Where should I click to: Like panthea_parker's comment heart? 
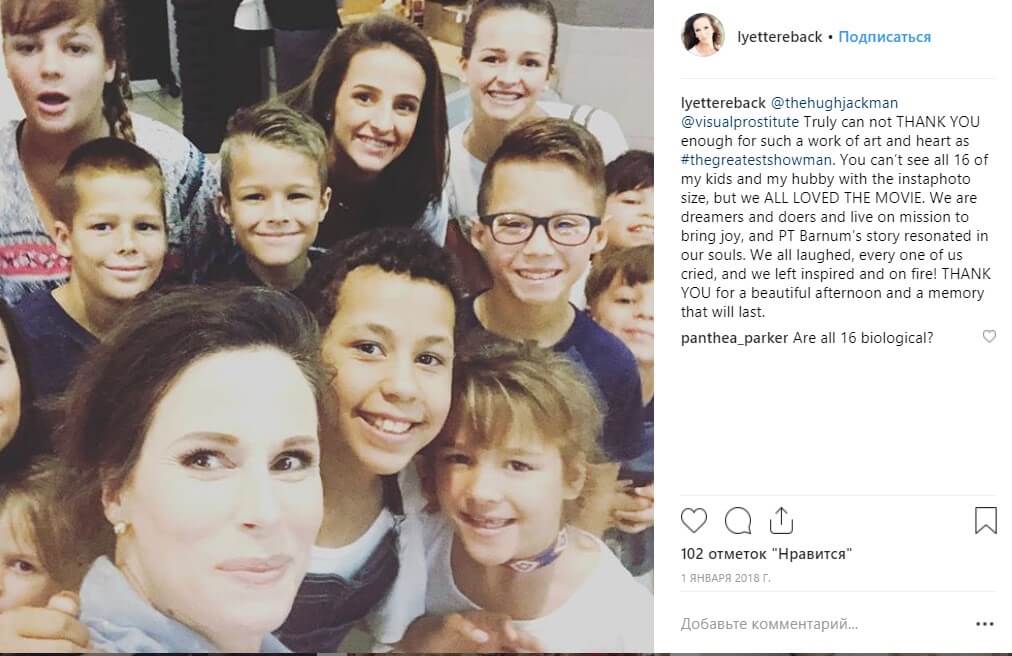[989, 336]
